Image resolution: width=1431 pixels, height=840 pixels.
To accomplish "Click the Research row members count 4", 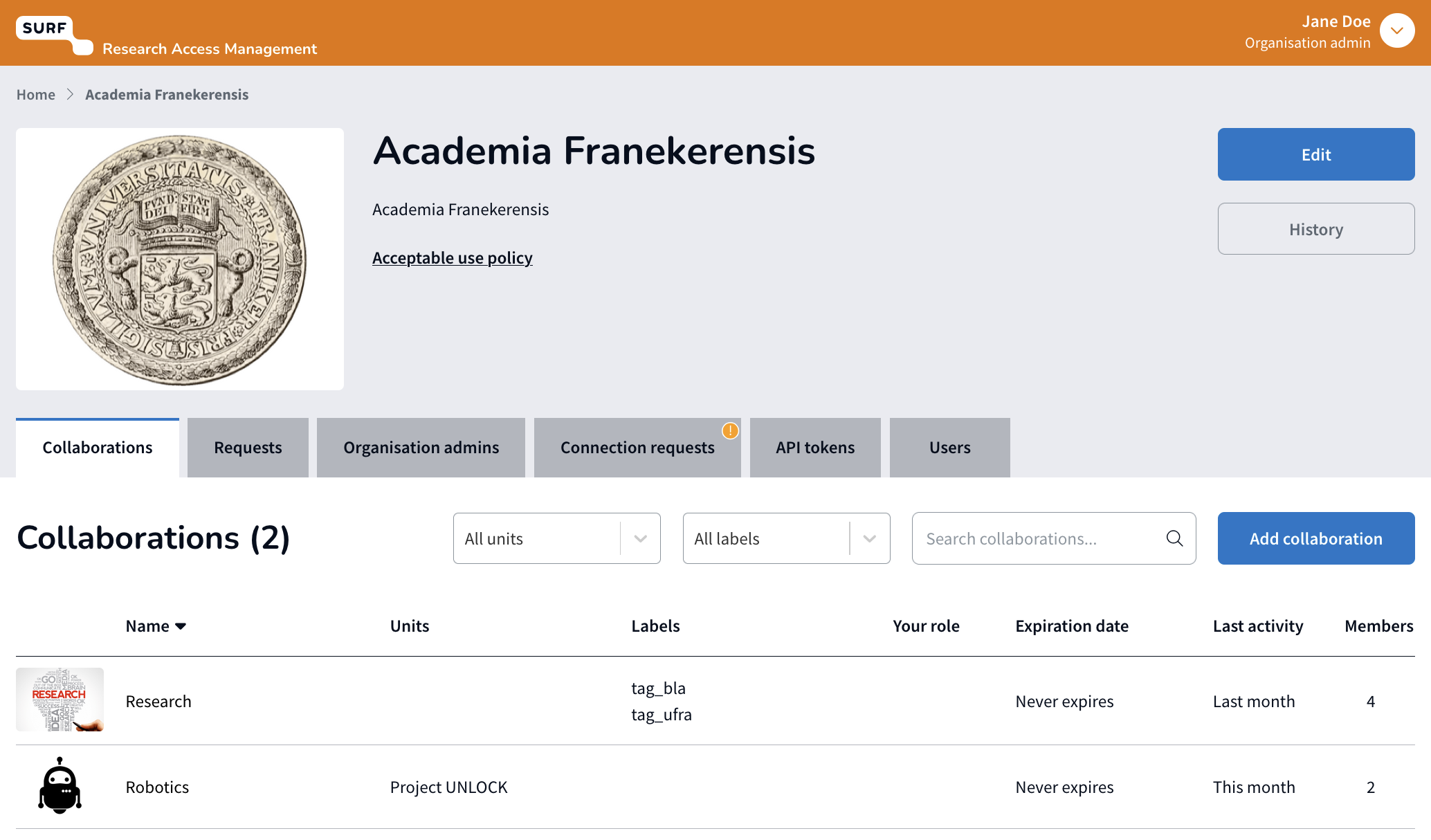I will click(1371, 702).
